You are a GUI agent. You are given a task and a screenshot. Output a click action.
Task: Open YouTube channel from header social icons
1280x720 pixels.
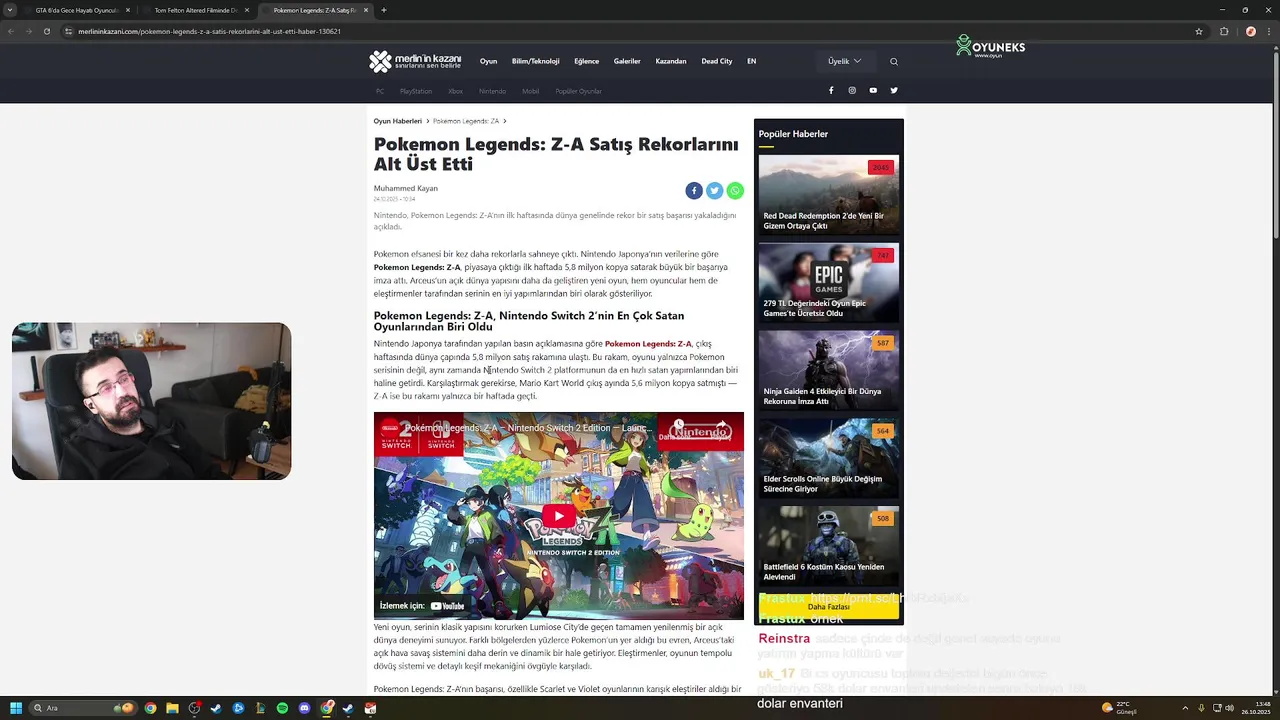[873, 91]
